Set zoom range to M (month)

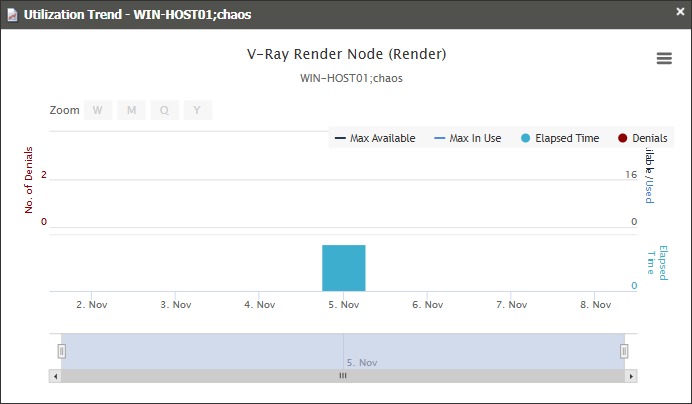pos(131,111)
